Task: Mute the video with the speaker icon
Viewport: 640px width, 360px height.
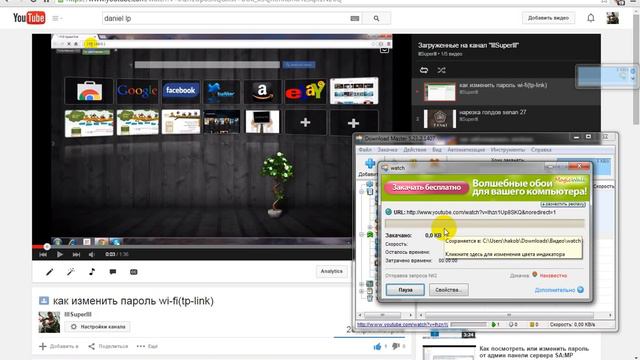Action: pyautogui.click(x=92, y=254)
